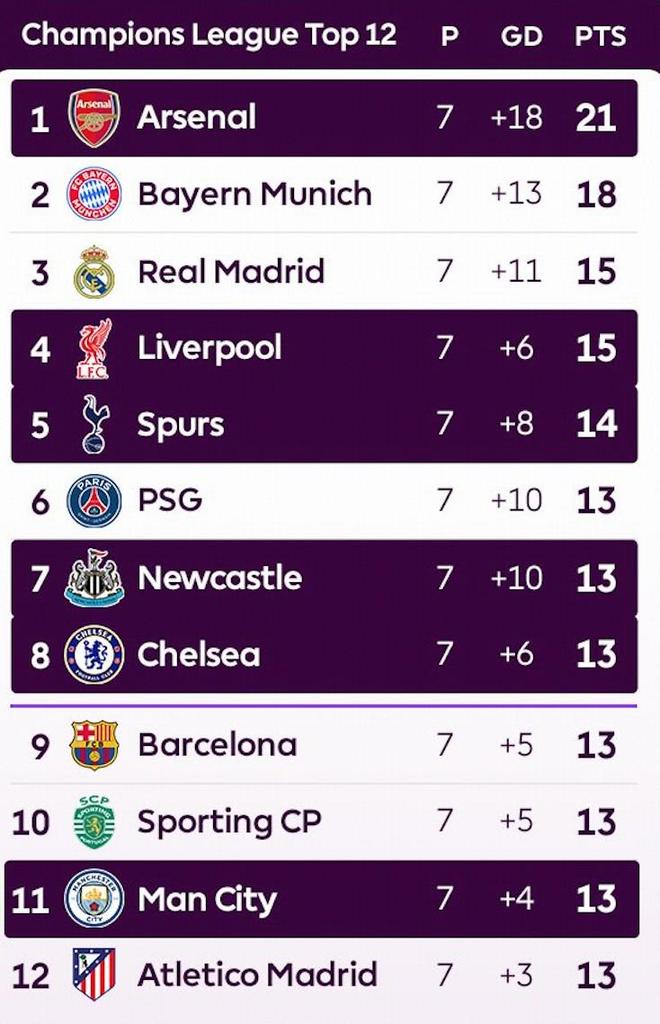The width and height of the screenshot is (660, 1024).
Task: Open the Bayern Munich team link
Action: click(x=255, y=194)
